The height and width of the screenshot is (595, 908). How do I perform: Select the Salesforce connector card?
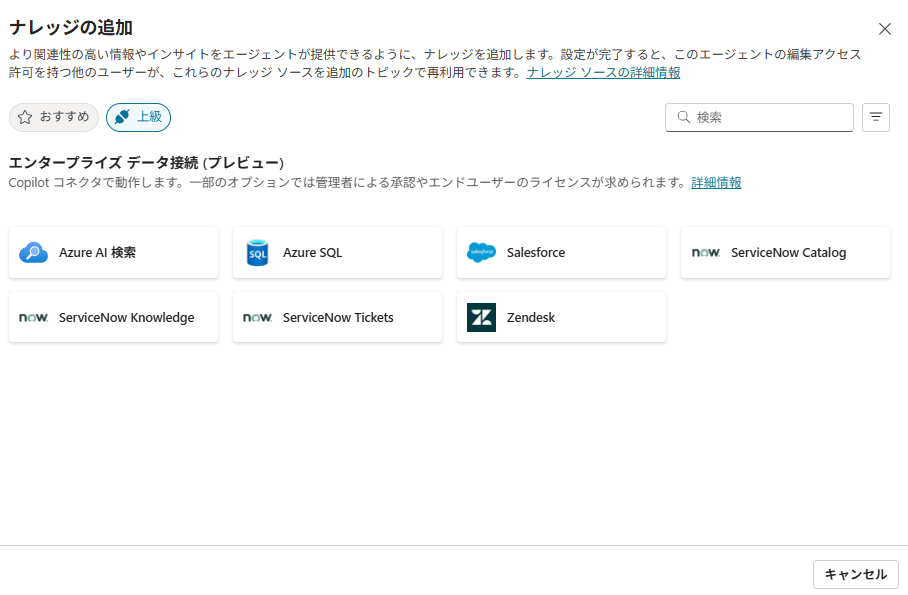tap(561, 253)
